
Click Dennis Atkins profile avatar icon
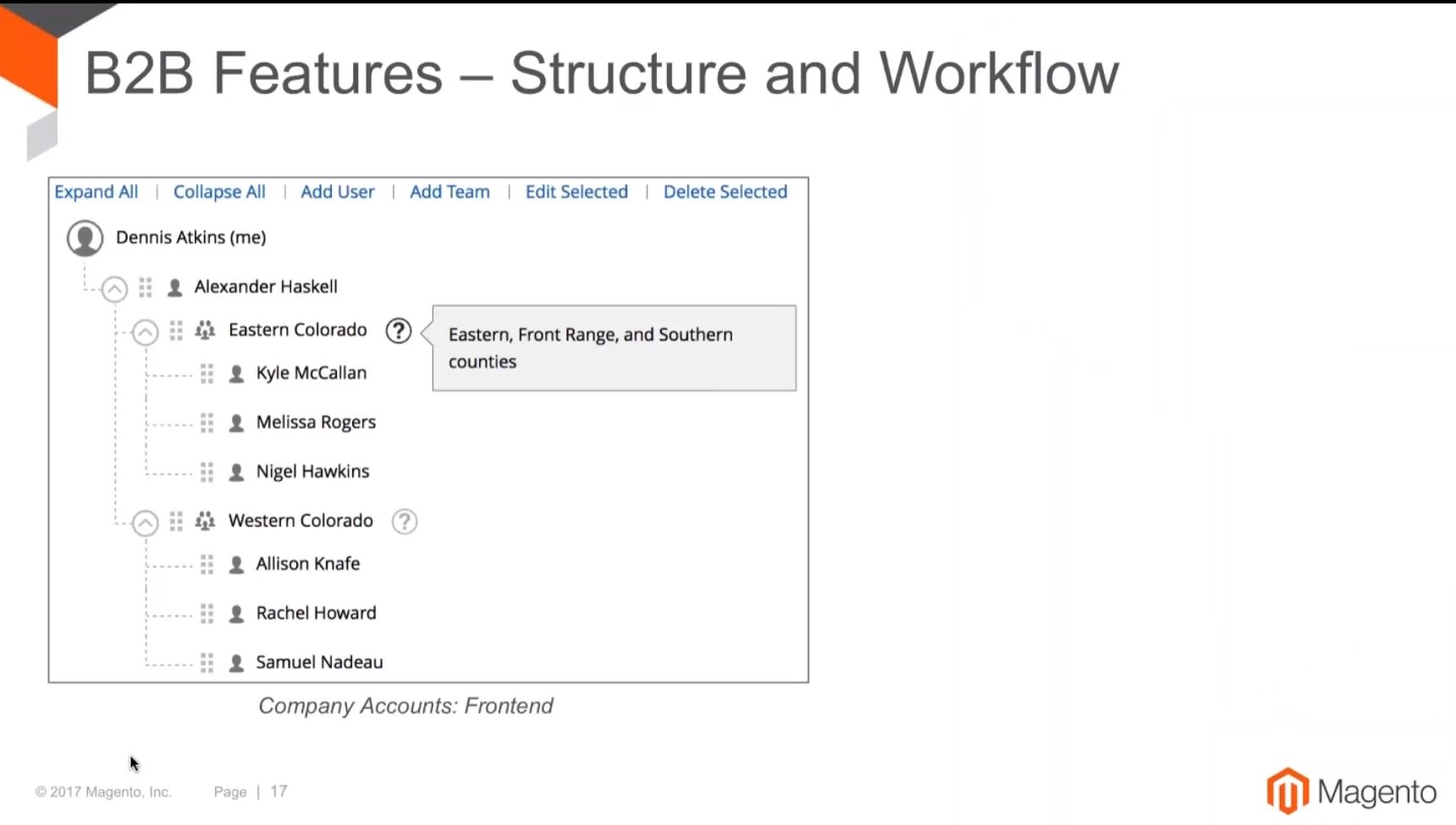pos(85,239)
